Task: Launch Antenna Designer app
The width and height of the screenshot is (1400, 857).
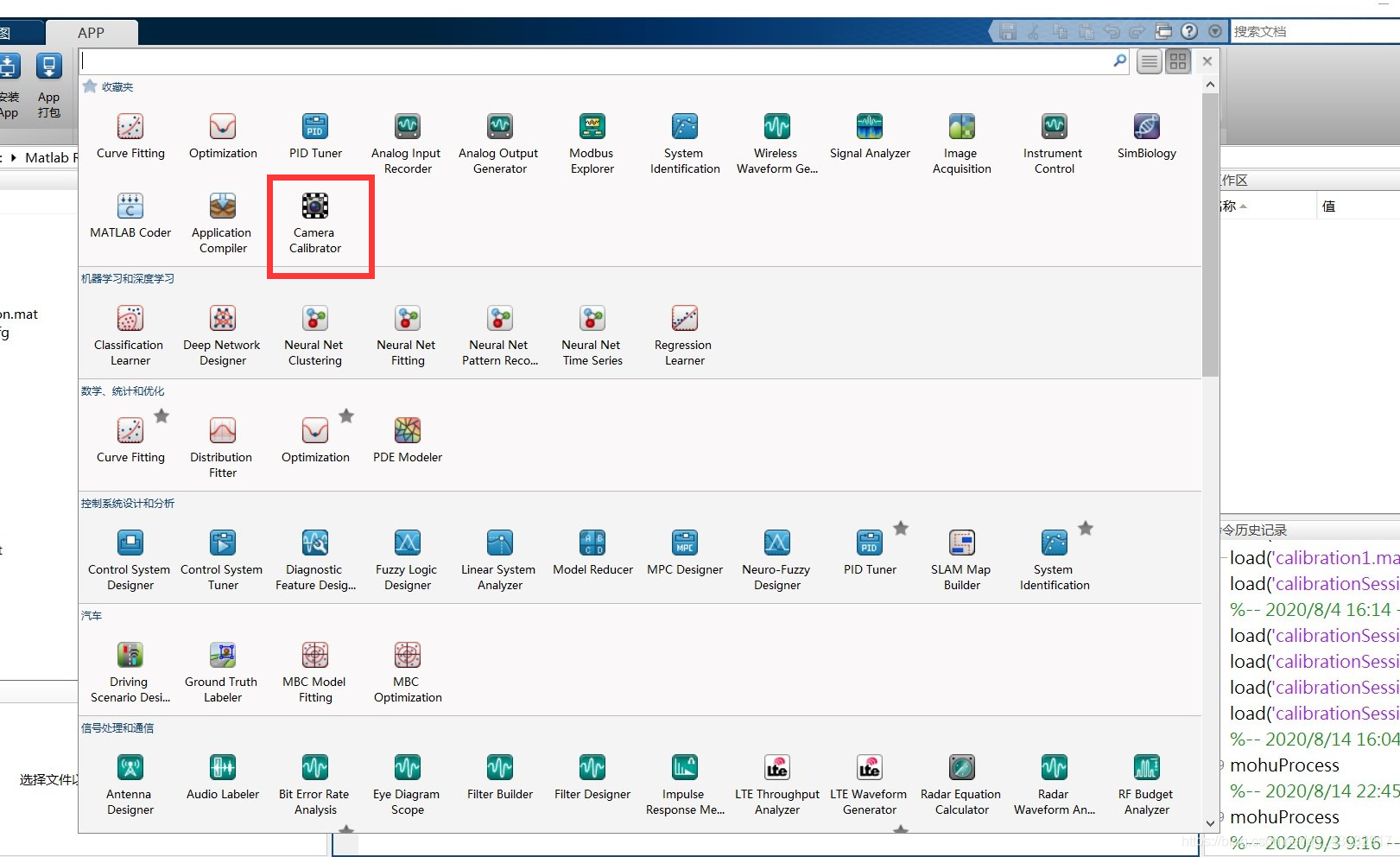Action: point(130,784)
